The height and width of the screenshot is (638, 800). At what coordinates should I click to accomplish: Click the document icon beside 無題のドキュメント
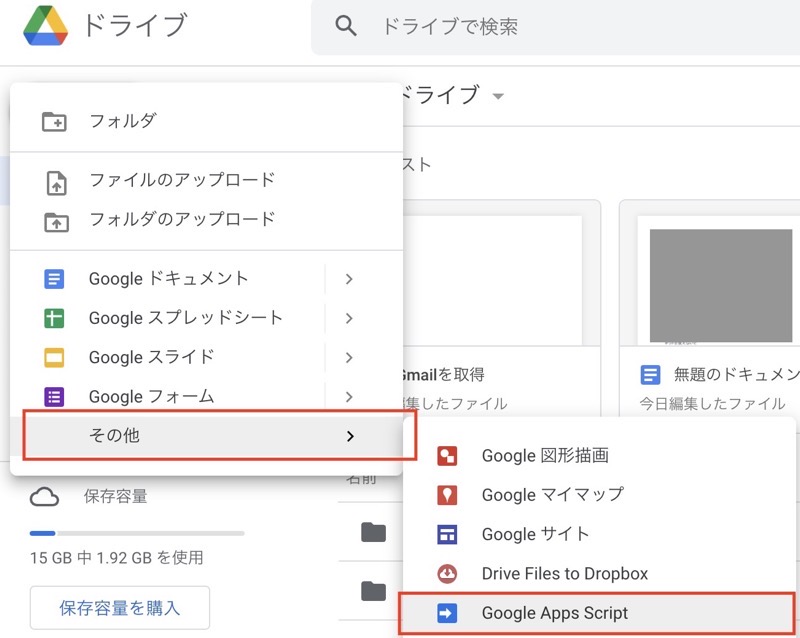coord(650,375)
